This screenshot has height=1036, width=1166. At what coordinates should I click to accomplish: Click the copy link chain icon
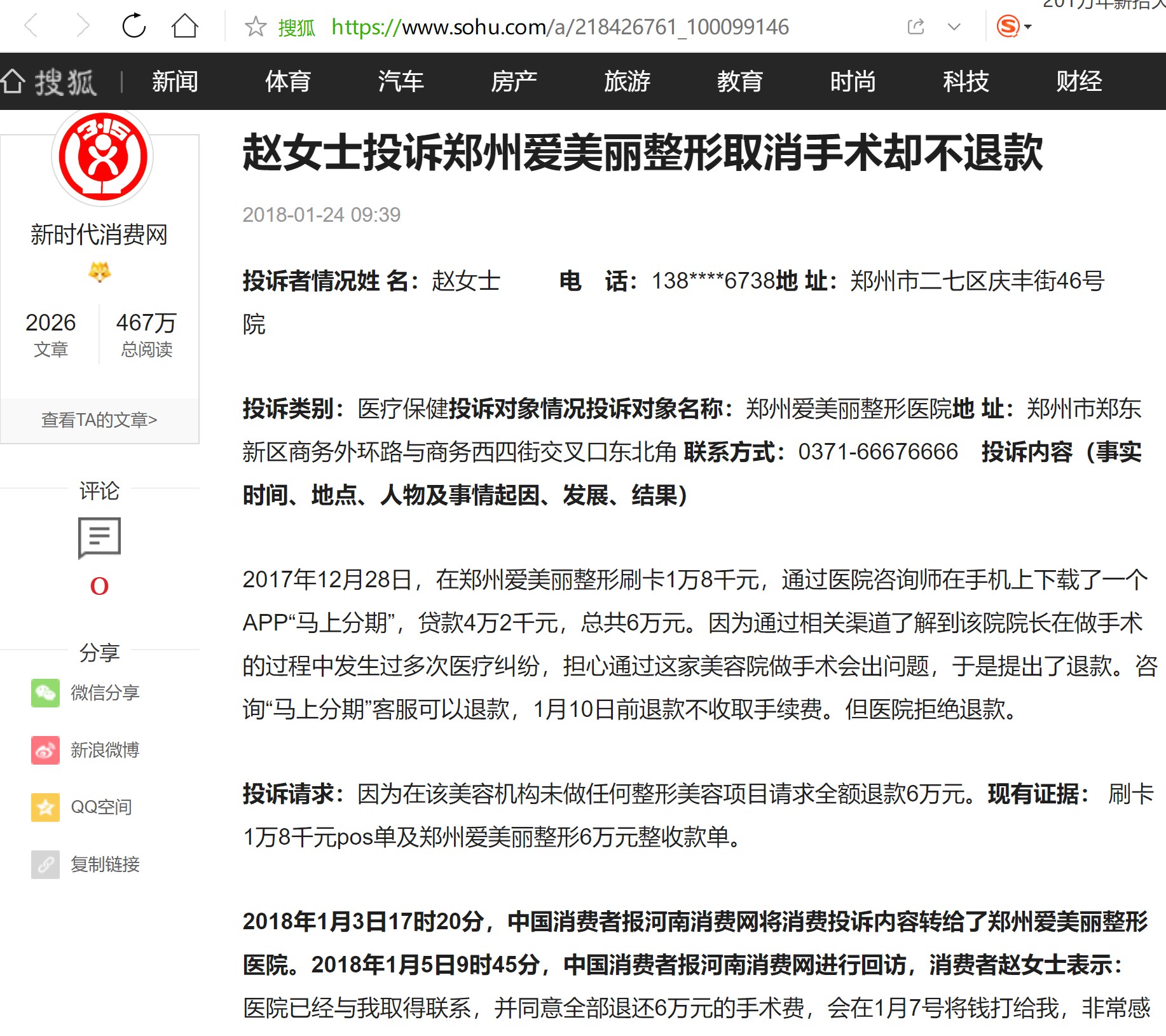click(45, 864)
